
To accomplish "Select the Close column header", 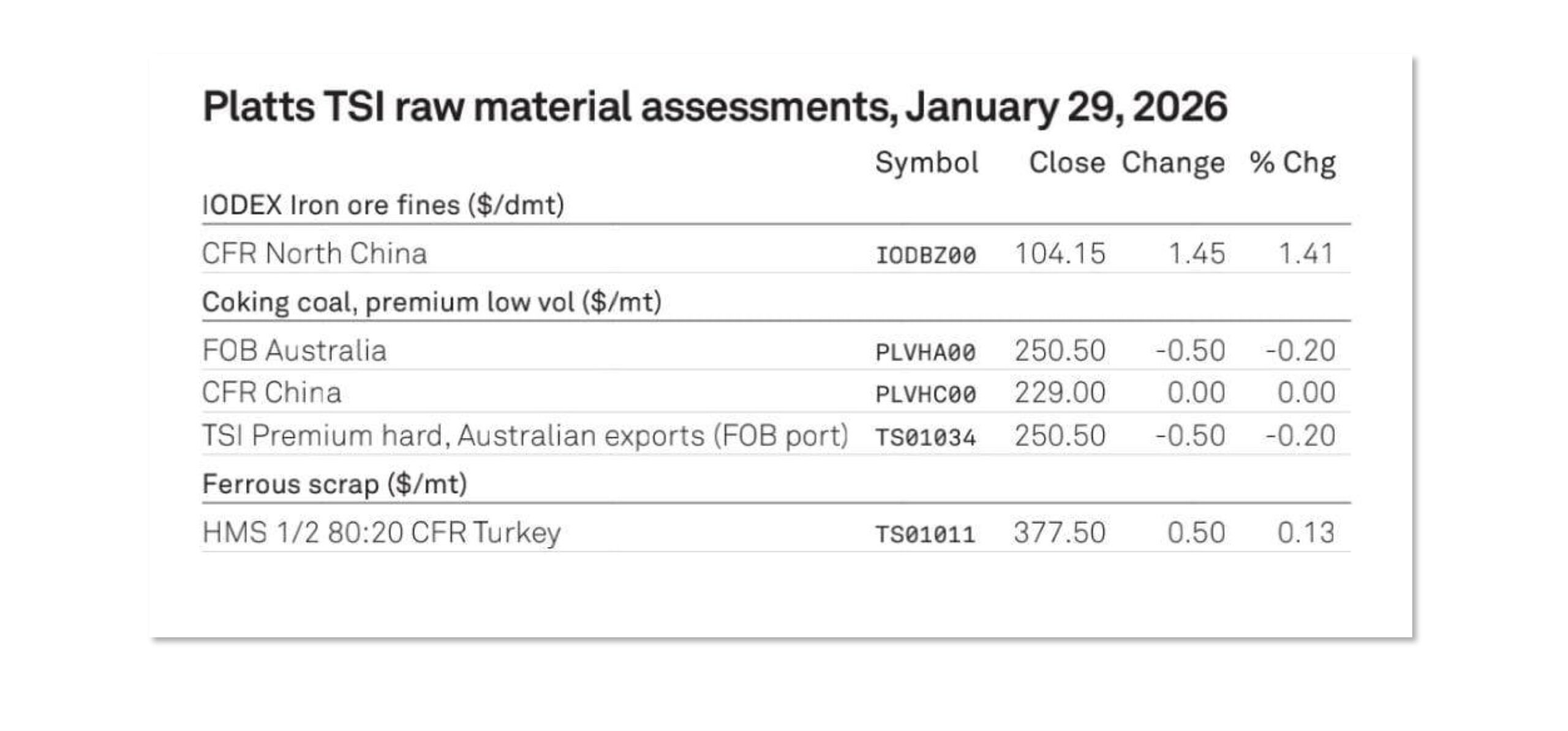I will [1067, 163].
